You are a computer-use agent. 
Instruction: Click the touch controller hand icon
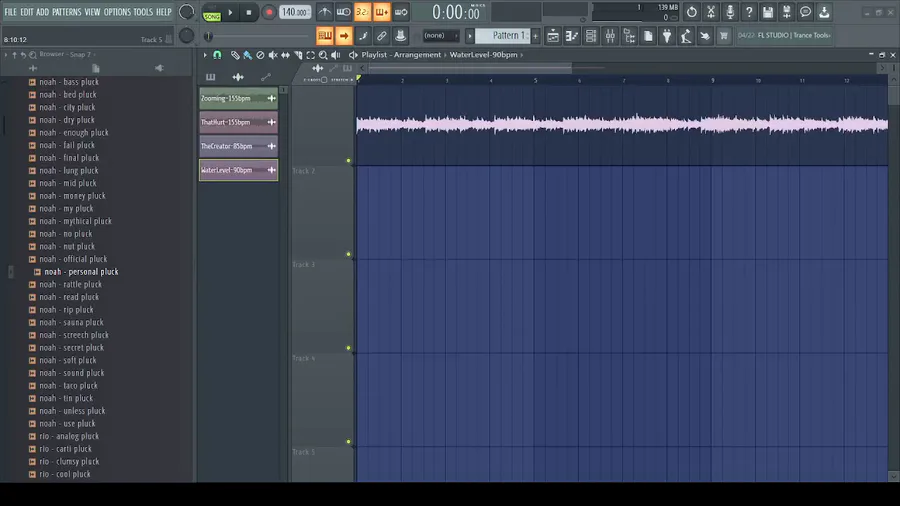pyautogui.click(x=705, y=36)
